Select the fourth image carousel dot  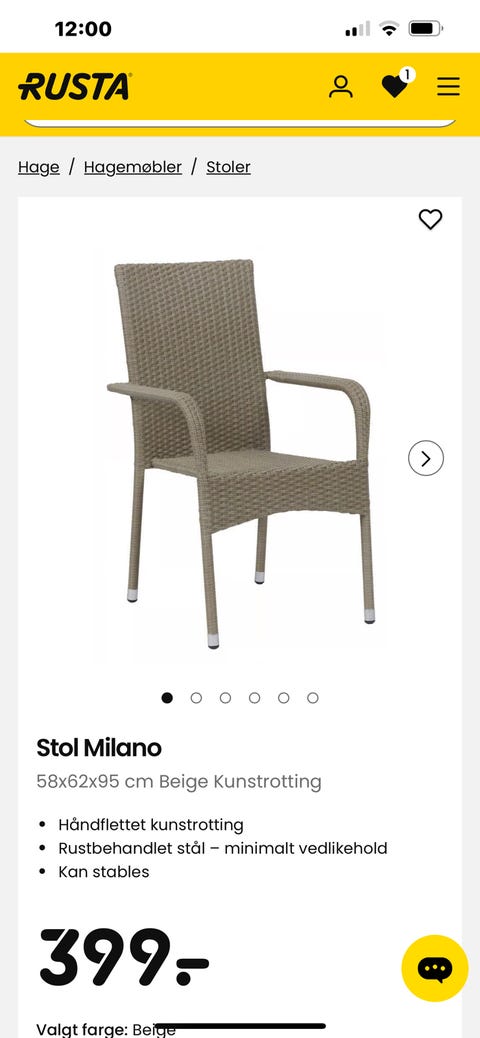254,698
